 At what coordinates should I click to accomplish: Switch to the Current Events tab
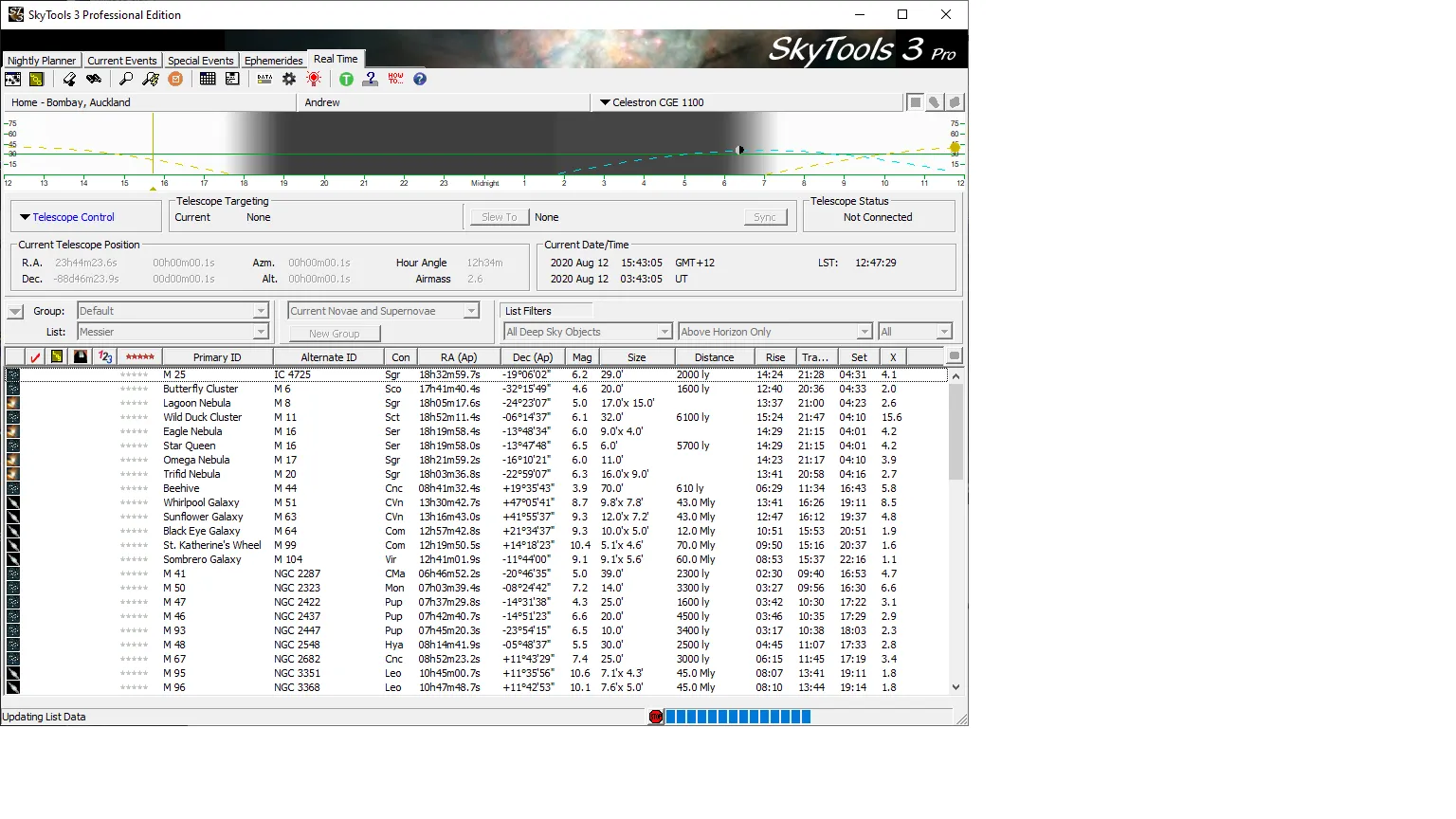click(x=122, y=61)
